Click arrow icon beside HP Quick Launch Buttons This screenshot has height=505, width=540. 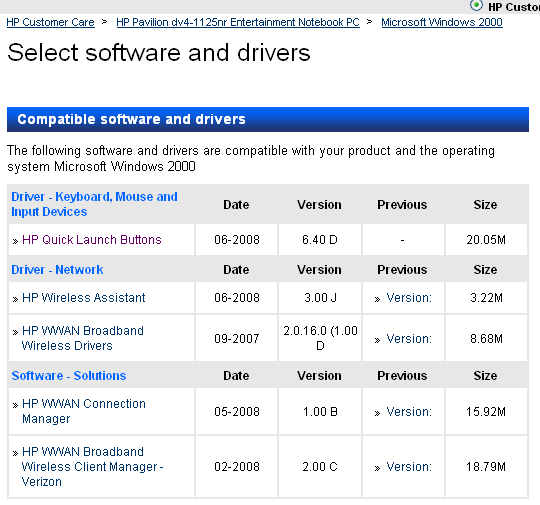[x=15, y=241]
